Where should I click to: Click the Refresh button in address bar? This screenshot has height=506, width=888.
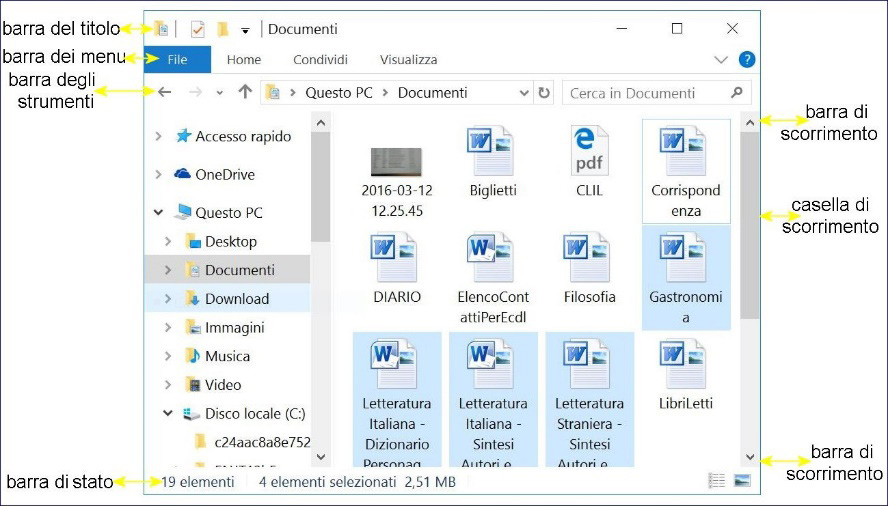click(544, 93)
